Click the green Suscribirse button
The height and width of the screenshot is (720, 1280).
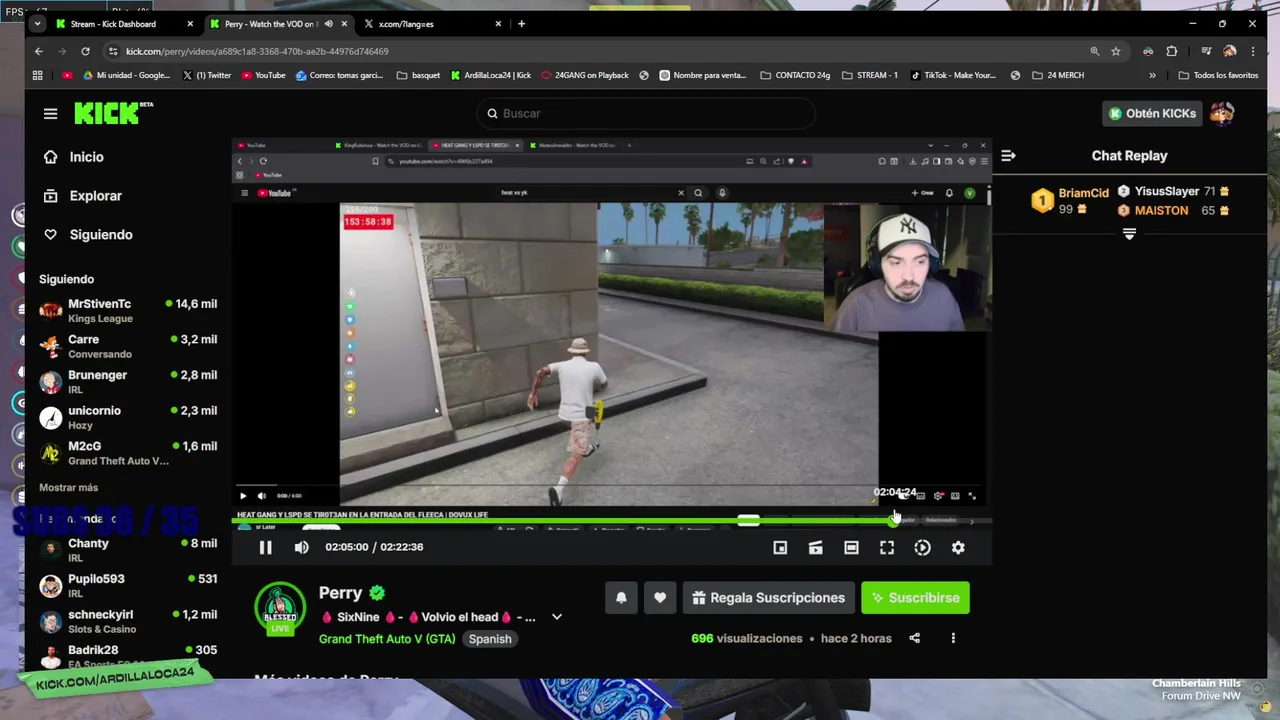[x=915, y=598]
